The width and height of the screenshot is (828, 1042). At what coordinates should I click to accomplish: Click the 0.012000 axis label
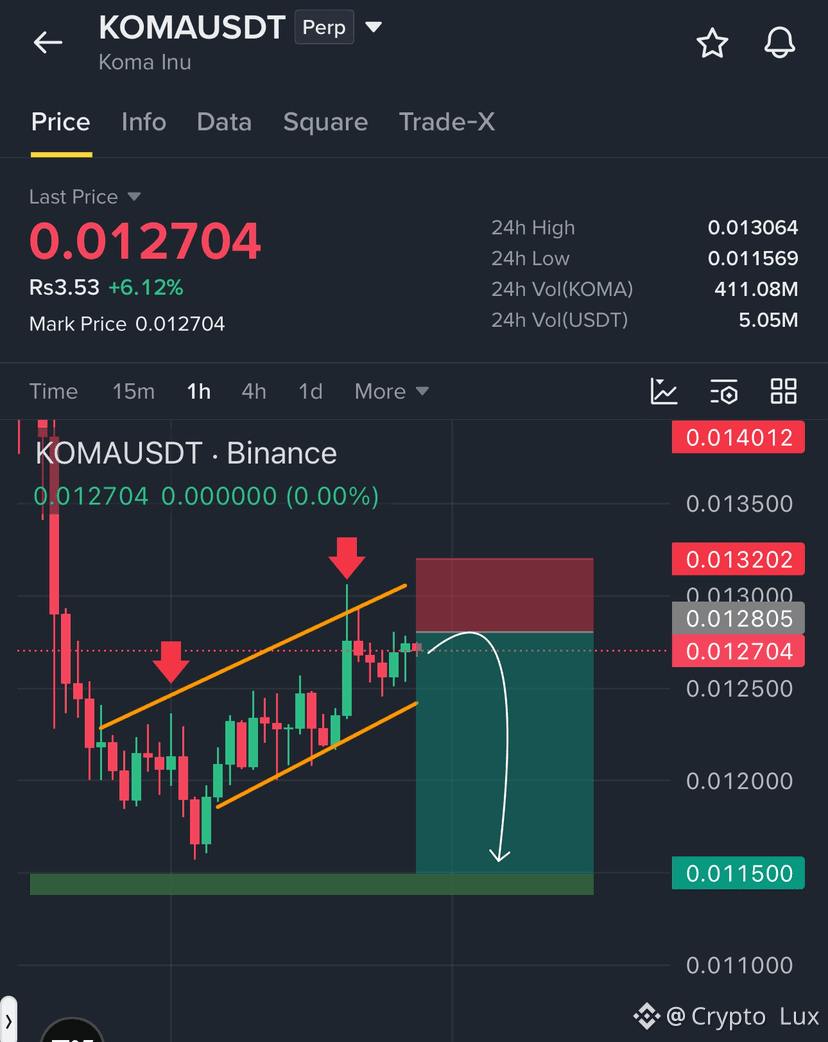click(739, 781)
